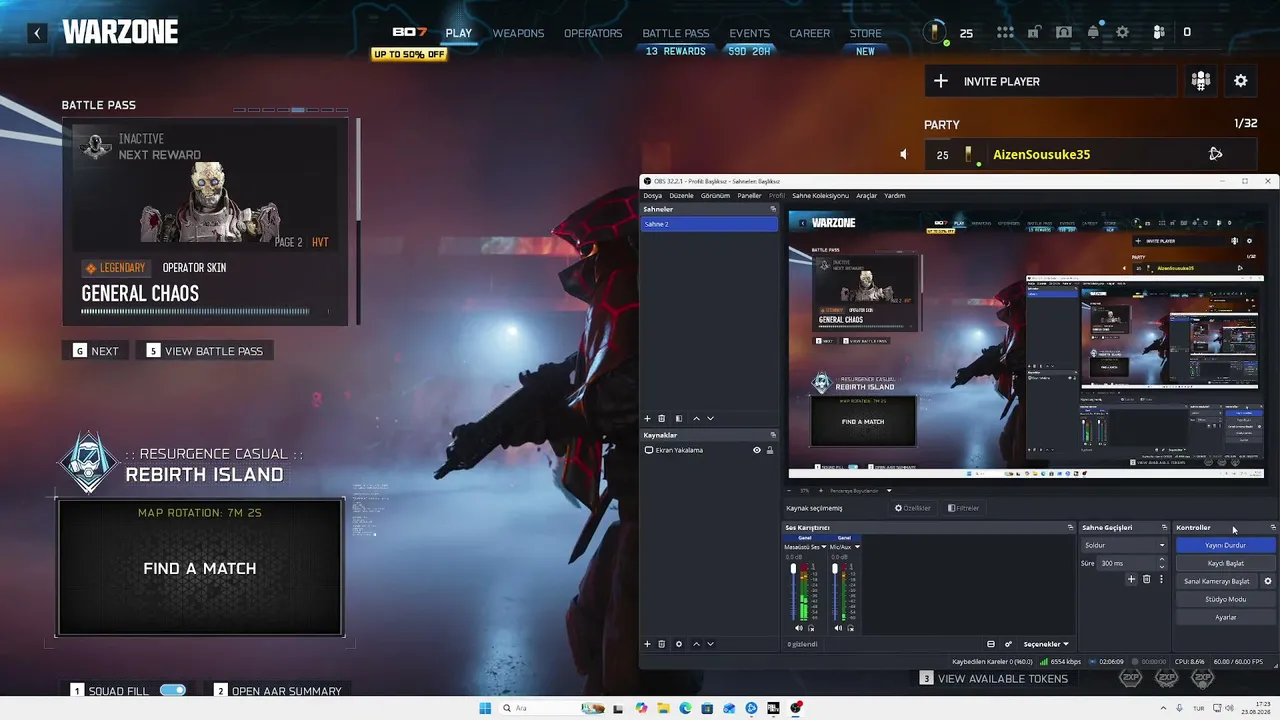
Task: Open Soldur transition dropdown
Action: pos(1124,545)
